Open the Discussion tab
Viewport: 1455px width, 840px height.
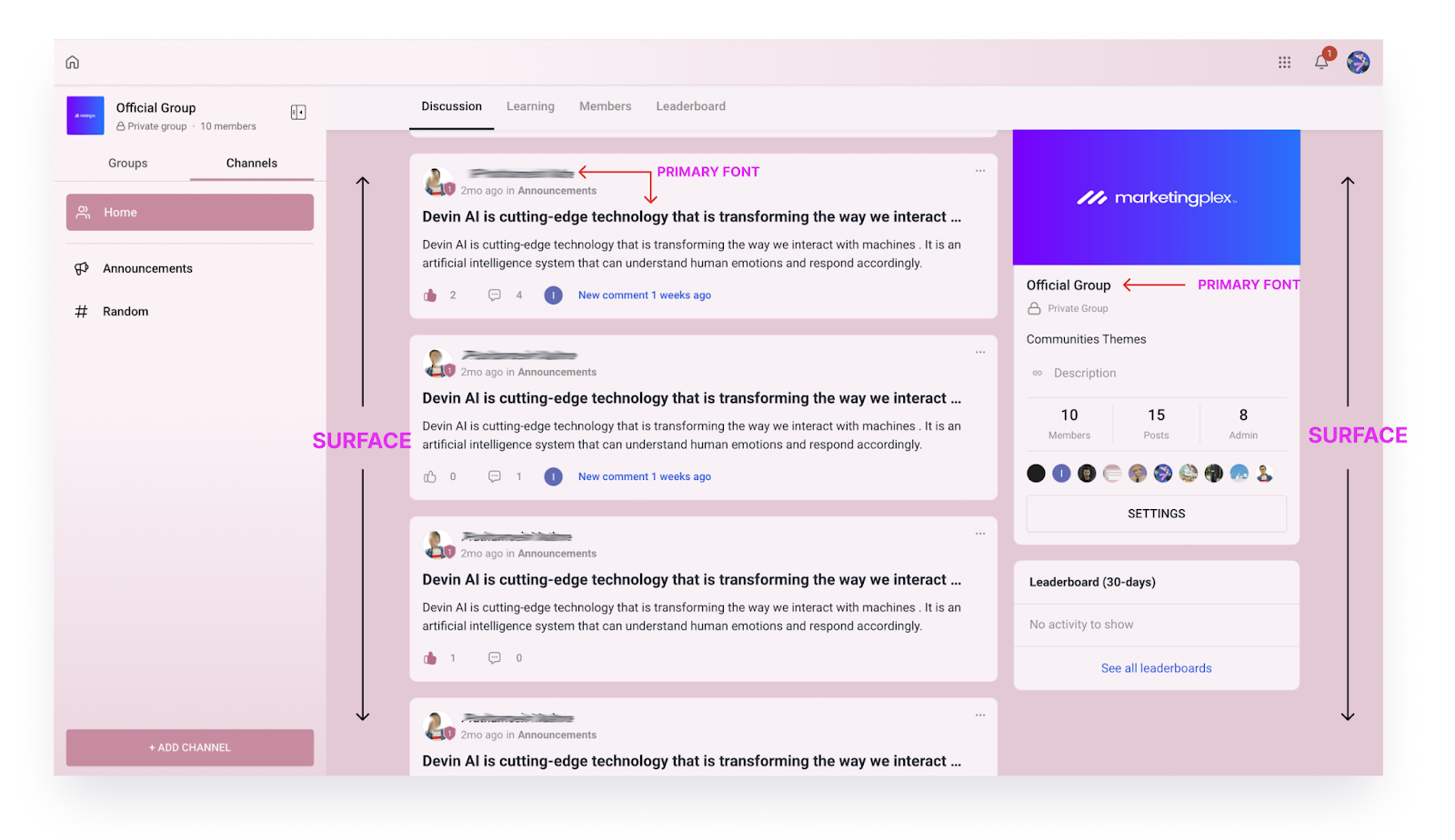pyautogui.click(x=452, y=106)
